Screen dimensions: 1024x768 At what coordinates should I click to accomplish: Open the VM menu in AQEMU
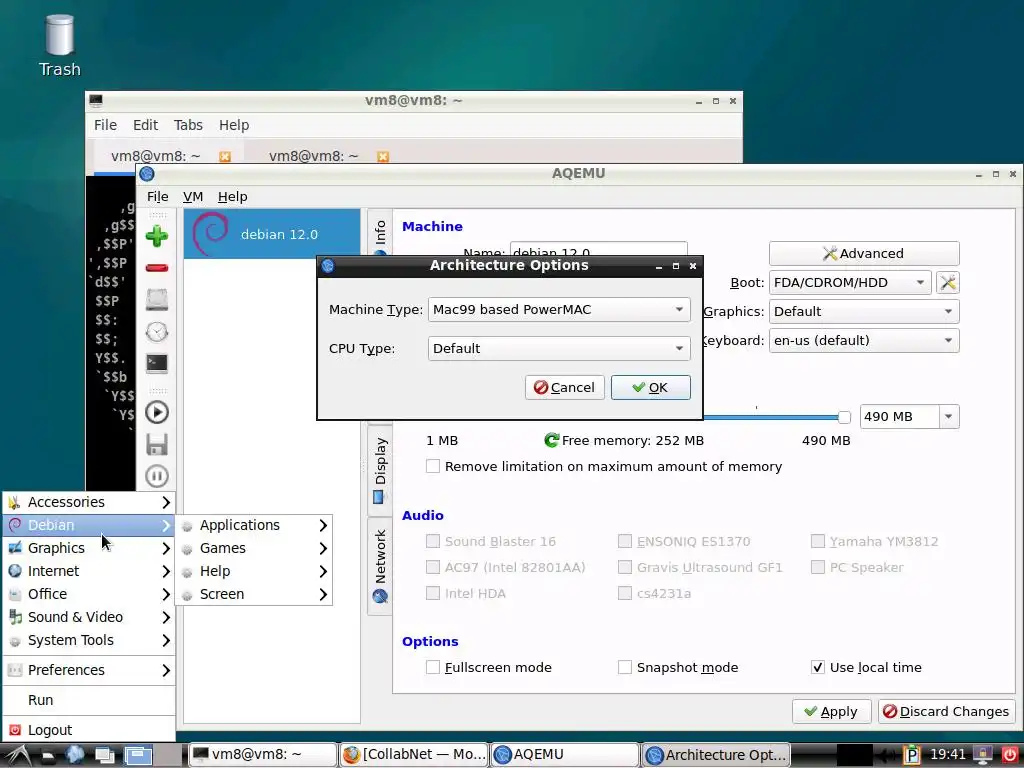click(x=193, y=197)
